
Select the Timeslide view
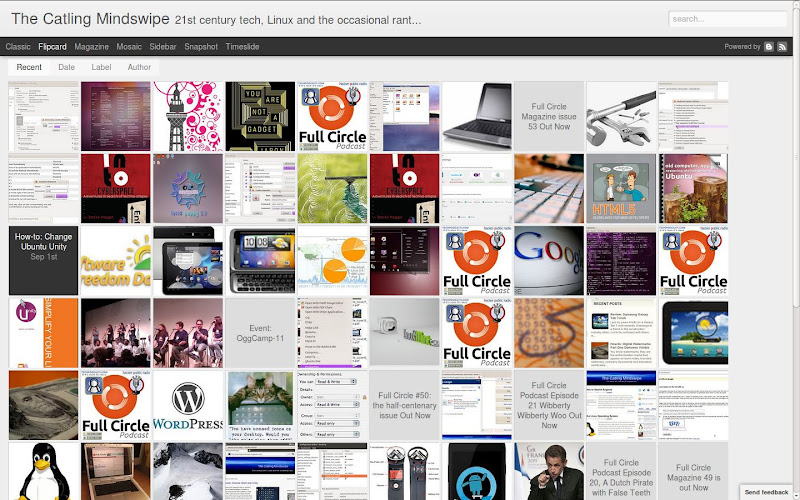[x=242, y=46]
